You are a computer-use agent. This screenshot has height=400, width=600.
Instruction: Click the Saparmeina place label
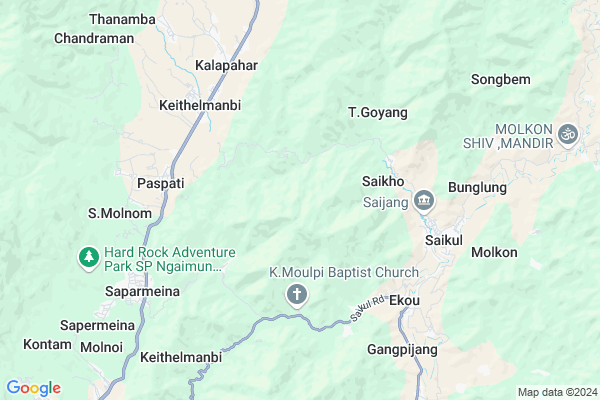142,292
